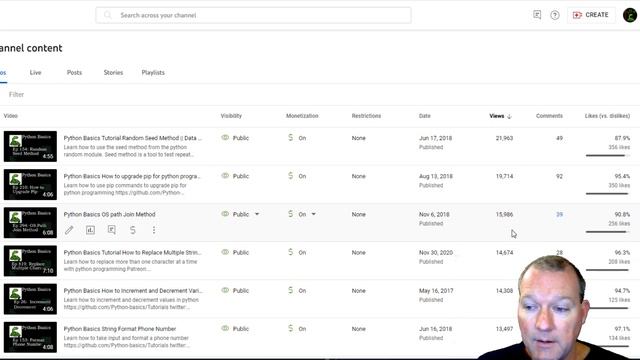640x360 pixels.
Task: Click visibility eye icon for upgrade pip video
Action: pos(225,176)
